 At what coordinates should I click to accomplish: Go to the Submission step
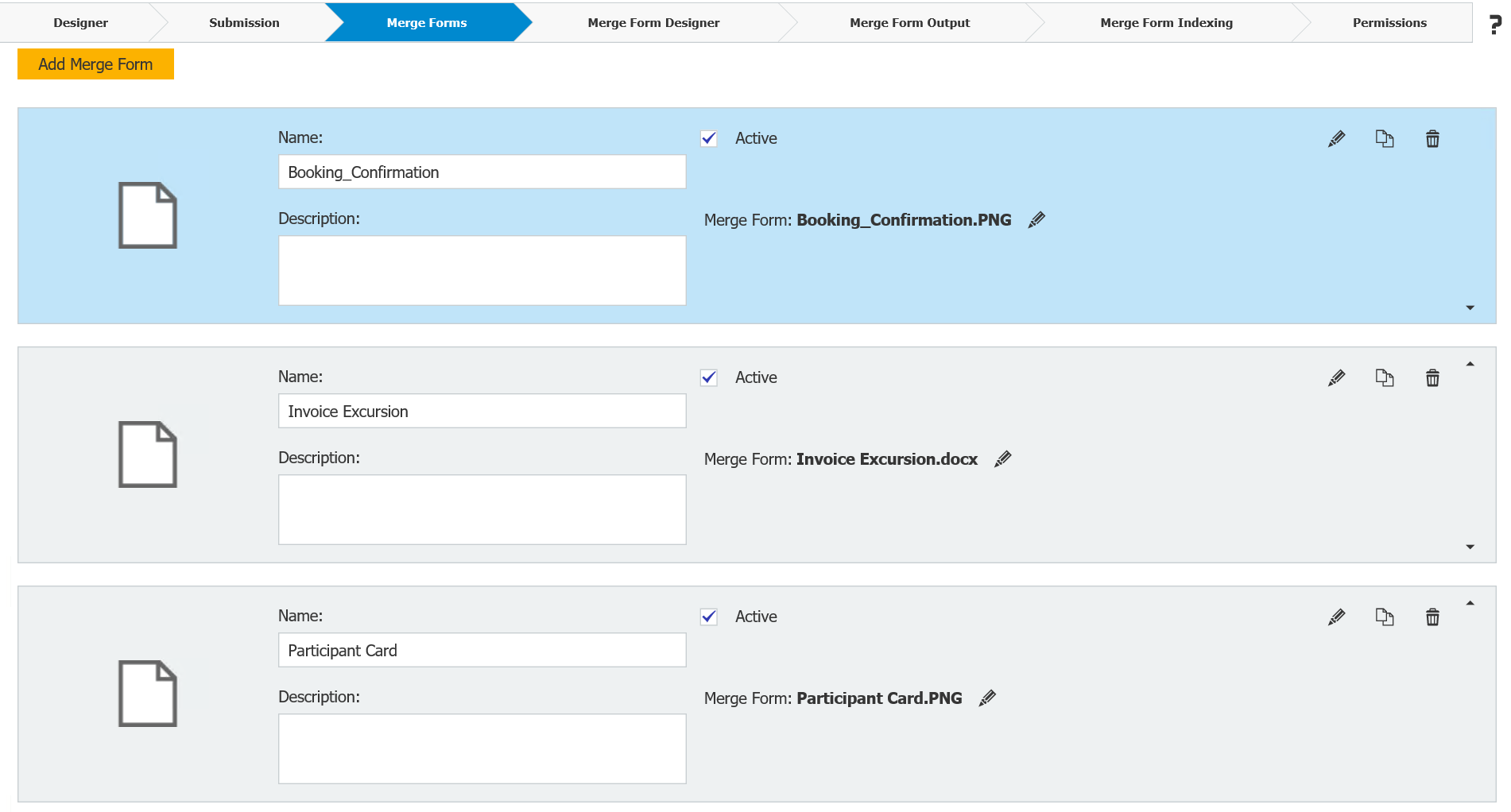point(244,22)
